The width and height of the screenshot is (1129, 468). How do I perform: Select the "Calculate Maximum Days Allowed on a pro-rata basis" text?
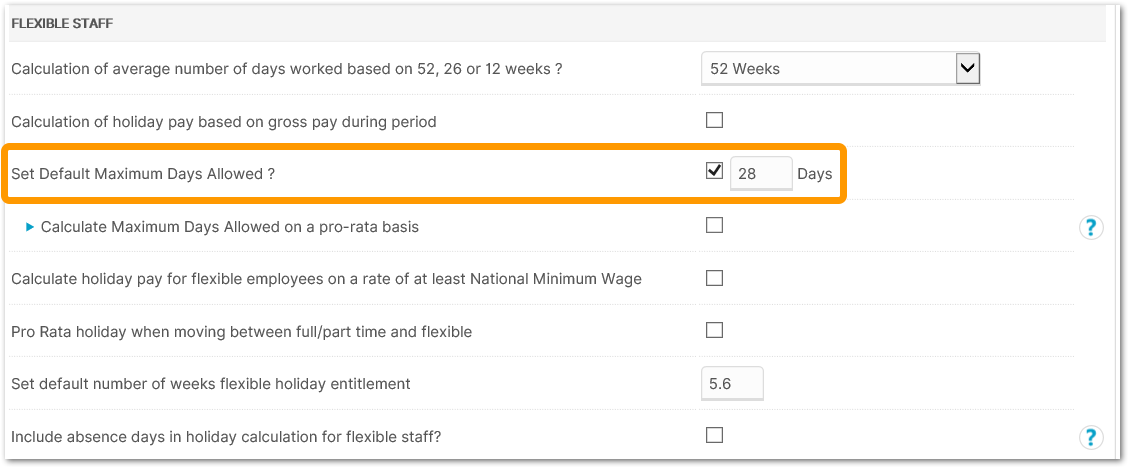pos(229,227)
